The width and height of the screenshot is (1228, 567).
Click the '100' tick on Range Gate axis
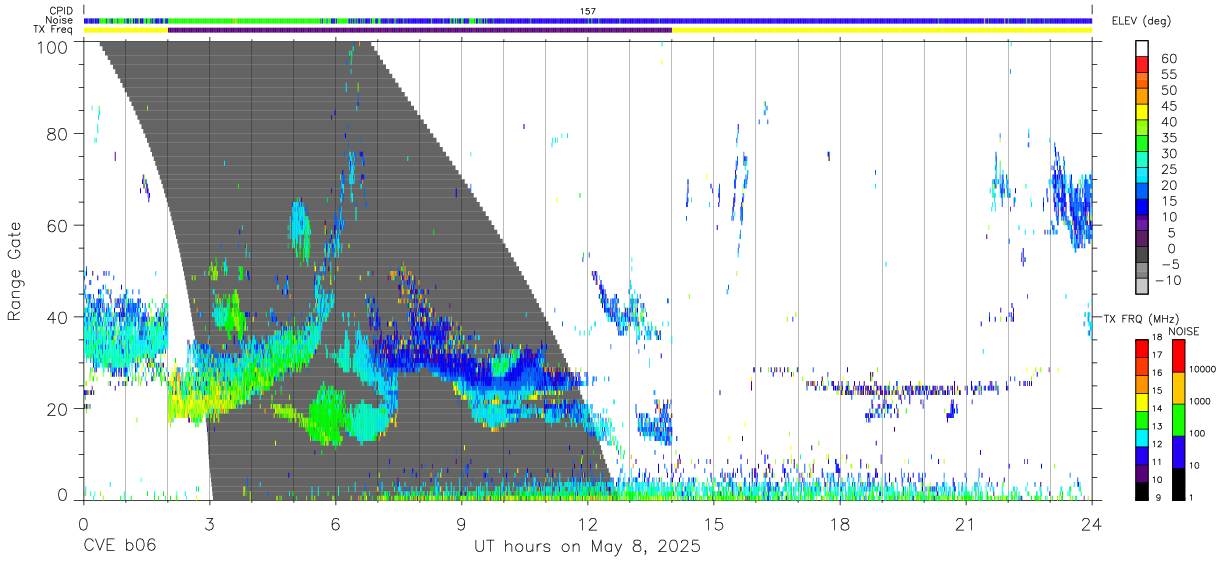52,46
